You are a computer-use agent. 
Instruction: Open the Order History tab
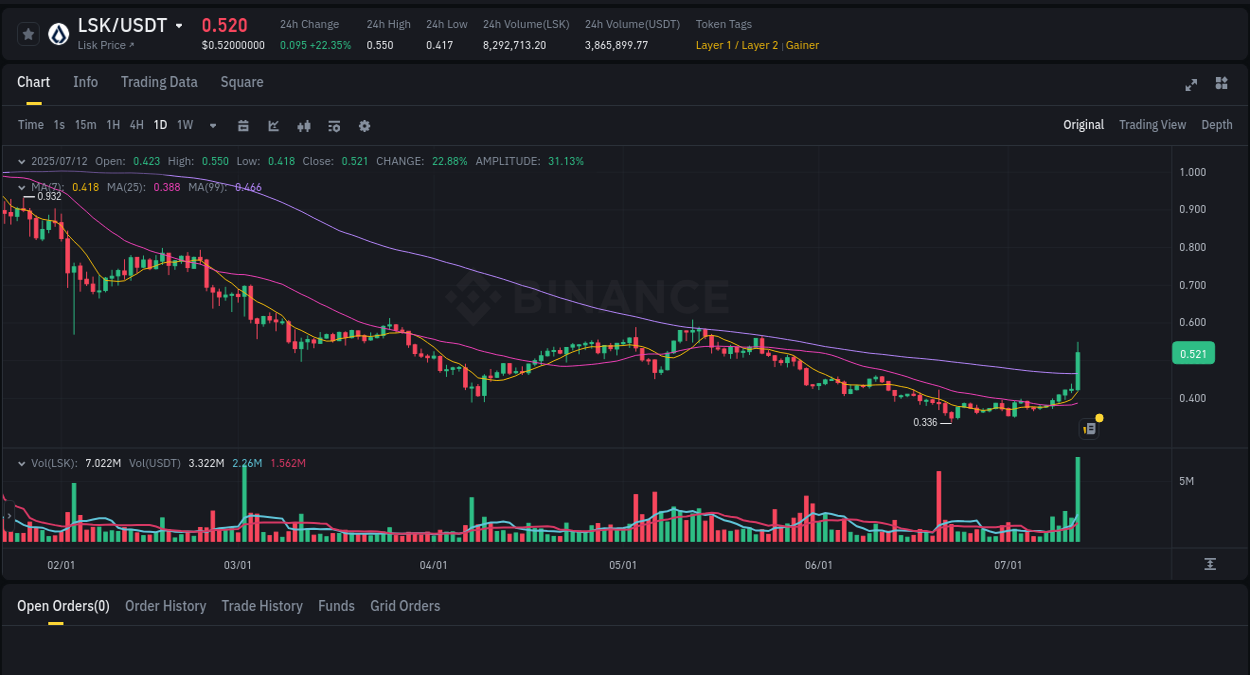pyautogui.click(x=165, y=606)
